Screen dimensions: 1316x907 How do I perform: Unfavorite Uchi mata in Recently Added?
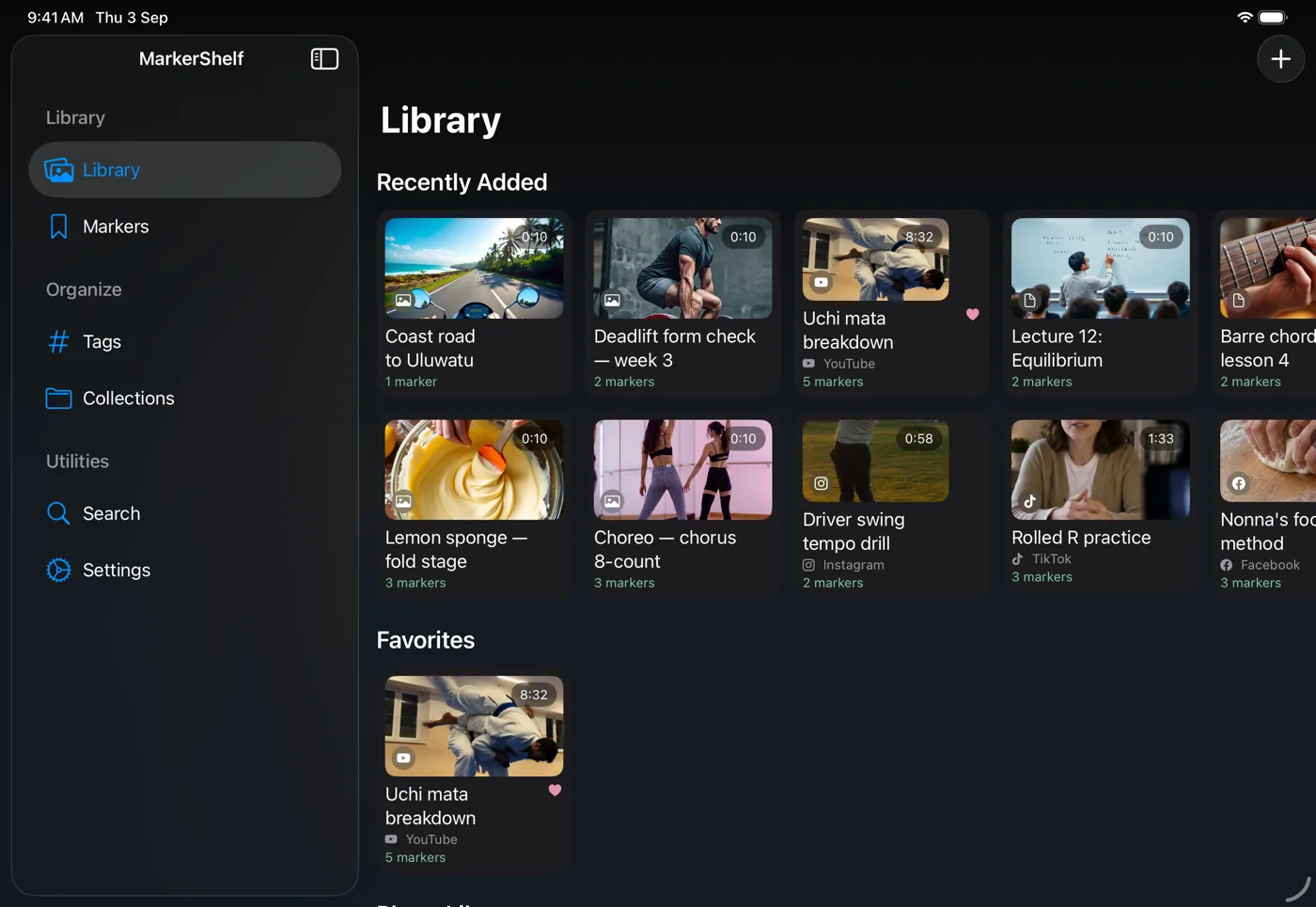tap(973, 315)
